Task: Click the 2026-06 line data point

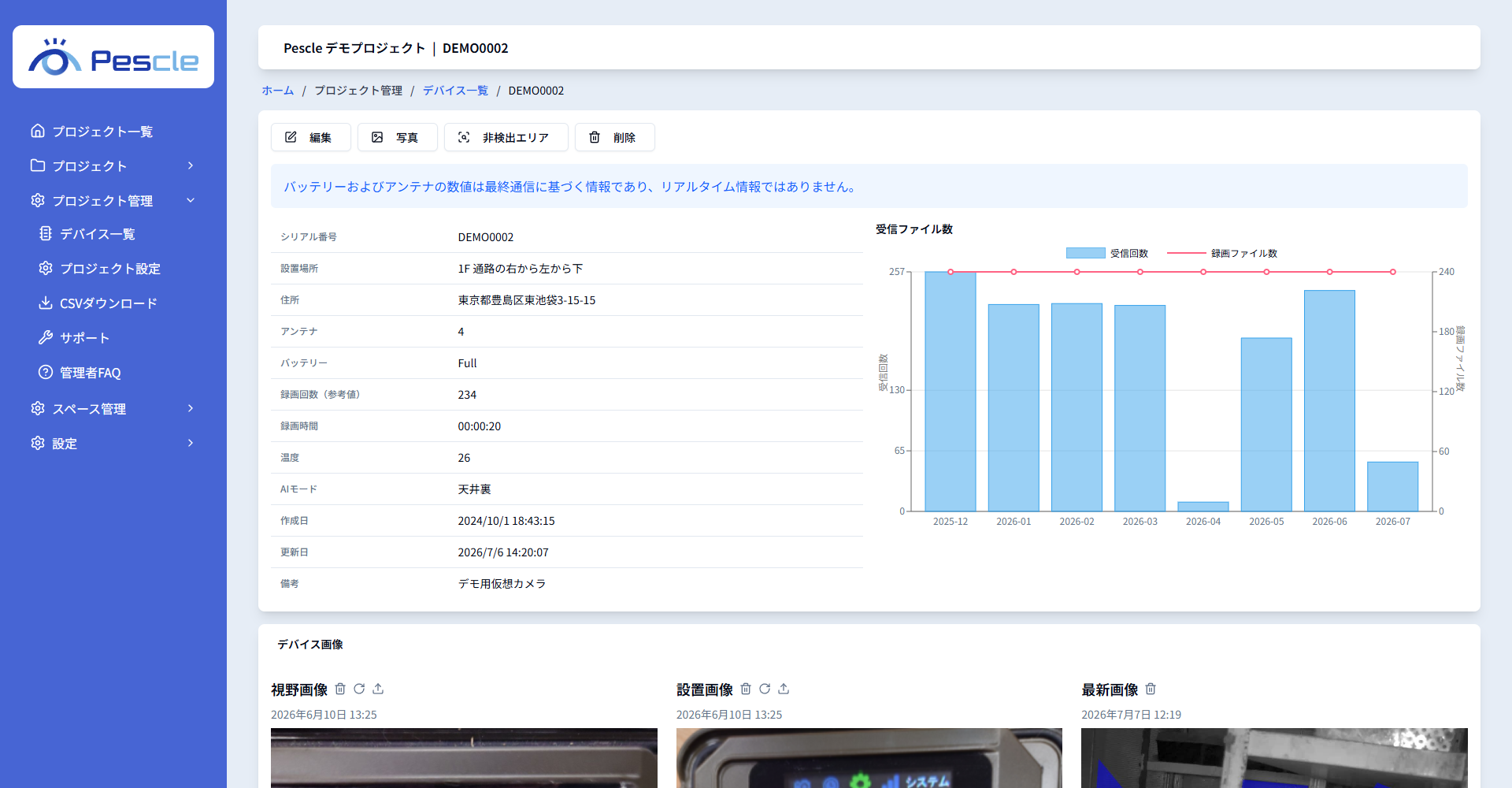Action: [x=1330, y=272]
